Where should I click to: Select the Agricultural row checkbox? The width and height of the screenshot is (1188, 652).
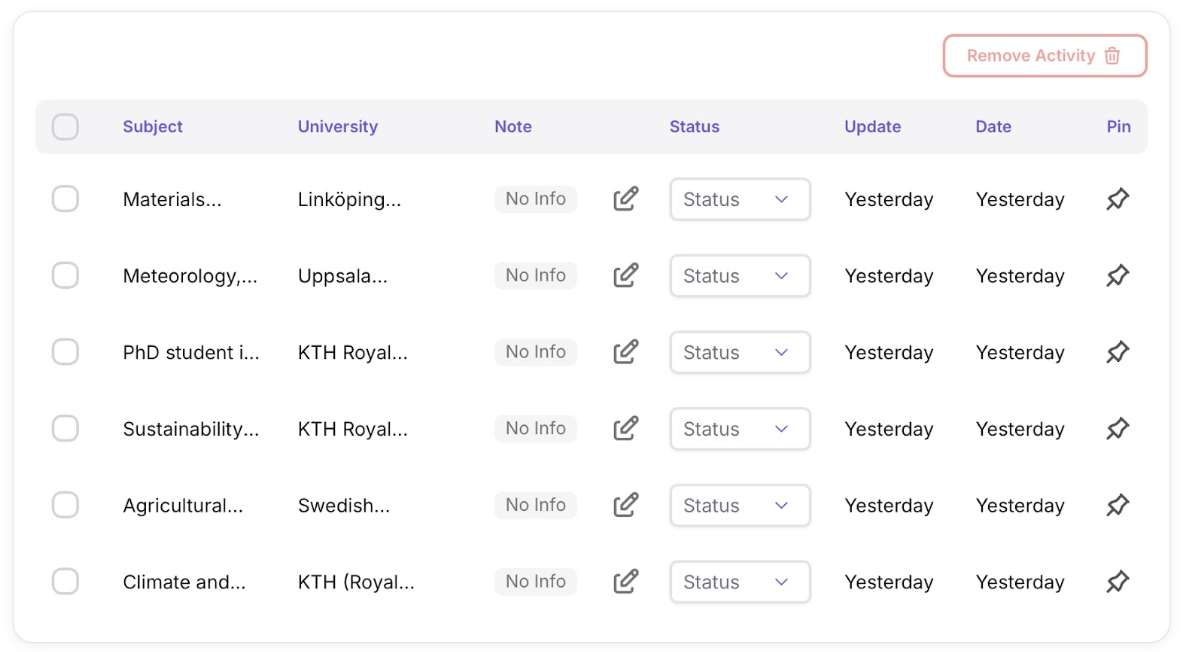click(65, 505)
